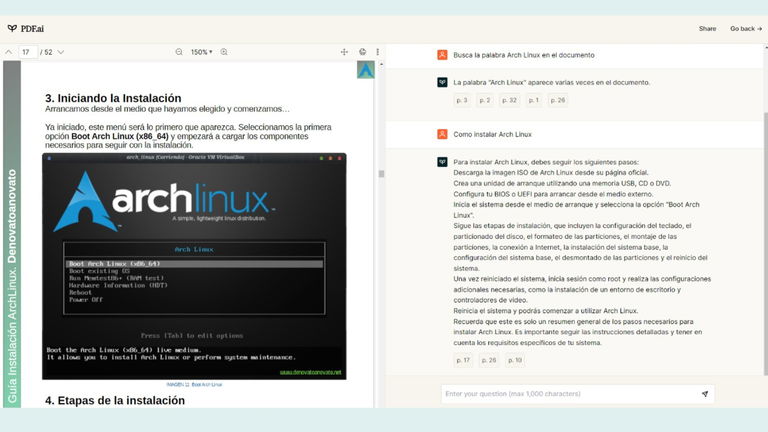This screenshot has width=768, height=432.
Task: Open page reference p. 17 in second answer
Action: click(463, 360)
